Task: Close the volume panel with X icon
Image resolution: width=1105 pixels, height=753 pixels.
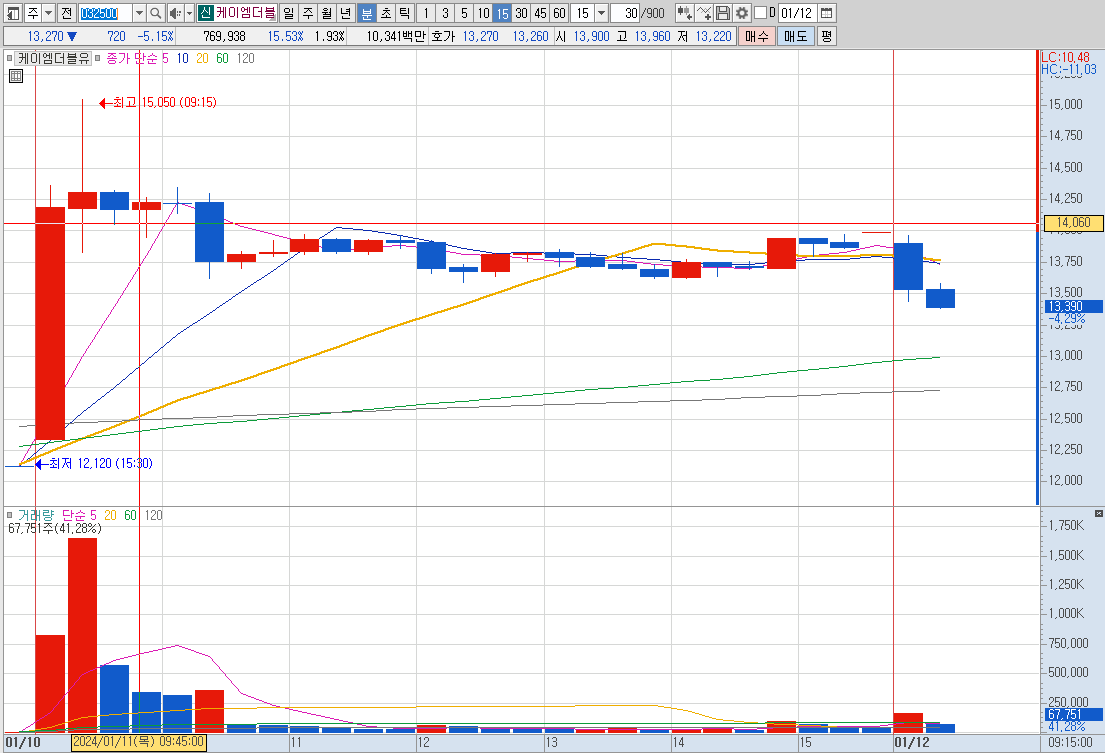Action: click(1099, 514)
